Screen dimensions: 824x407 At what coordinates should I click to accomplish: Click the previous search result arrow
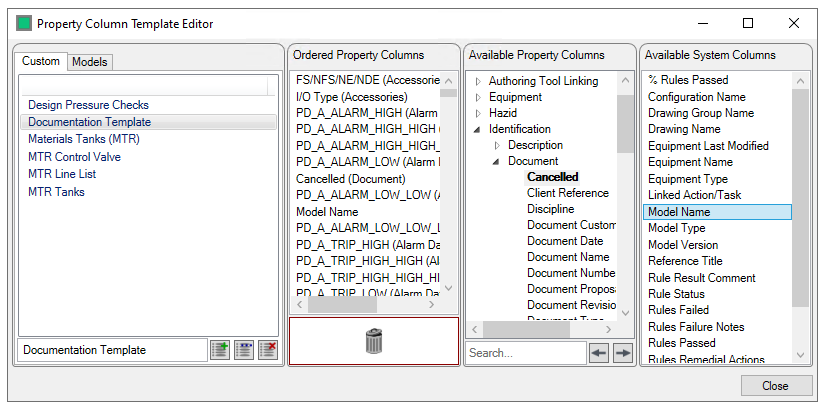tap(599, 353)
